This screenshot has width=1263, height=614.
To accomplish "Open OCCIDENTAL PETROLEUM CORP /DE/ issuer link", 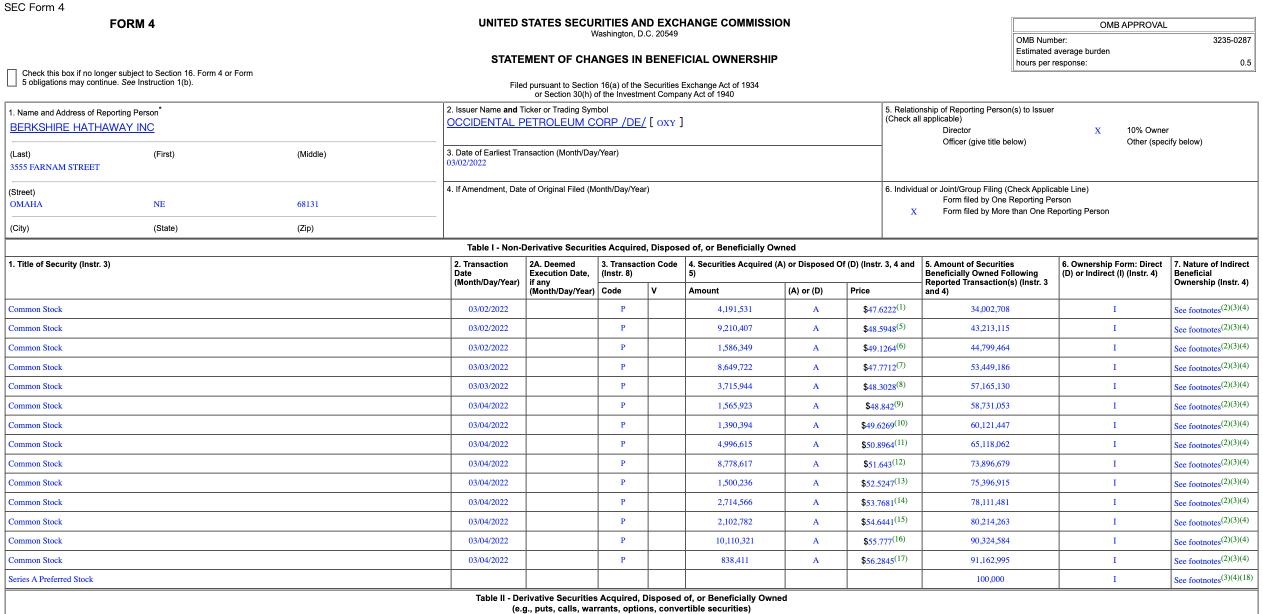I will point(546,122).
